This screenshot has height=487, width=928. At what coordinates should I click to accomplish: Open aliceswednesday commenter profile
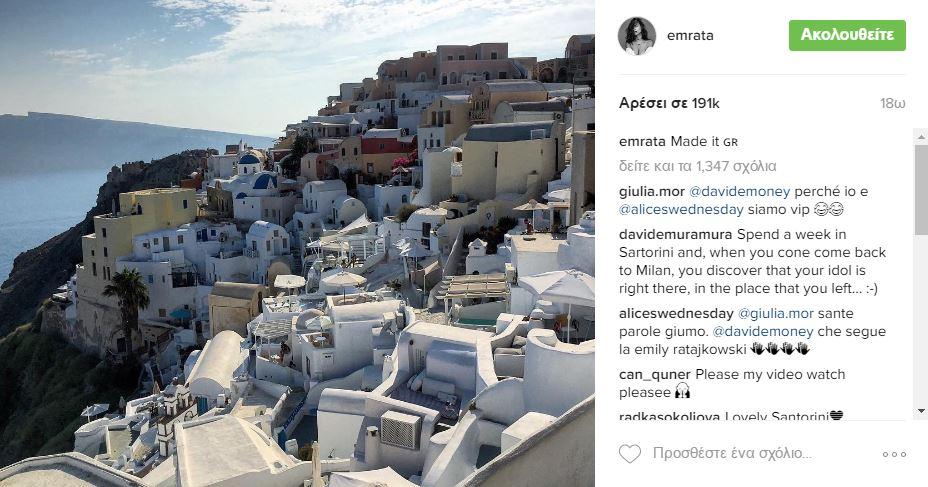[676, 314]
